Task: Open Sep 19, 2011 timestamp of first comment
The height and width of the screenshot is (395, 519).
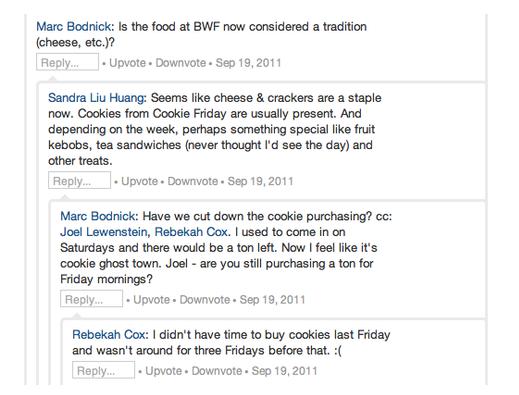Action: [248, 63]
